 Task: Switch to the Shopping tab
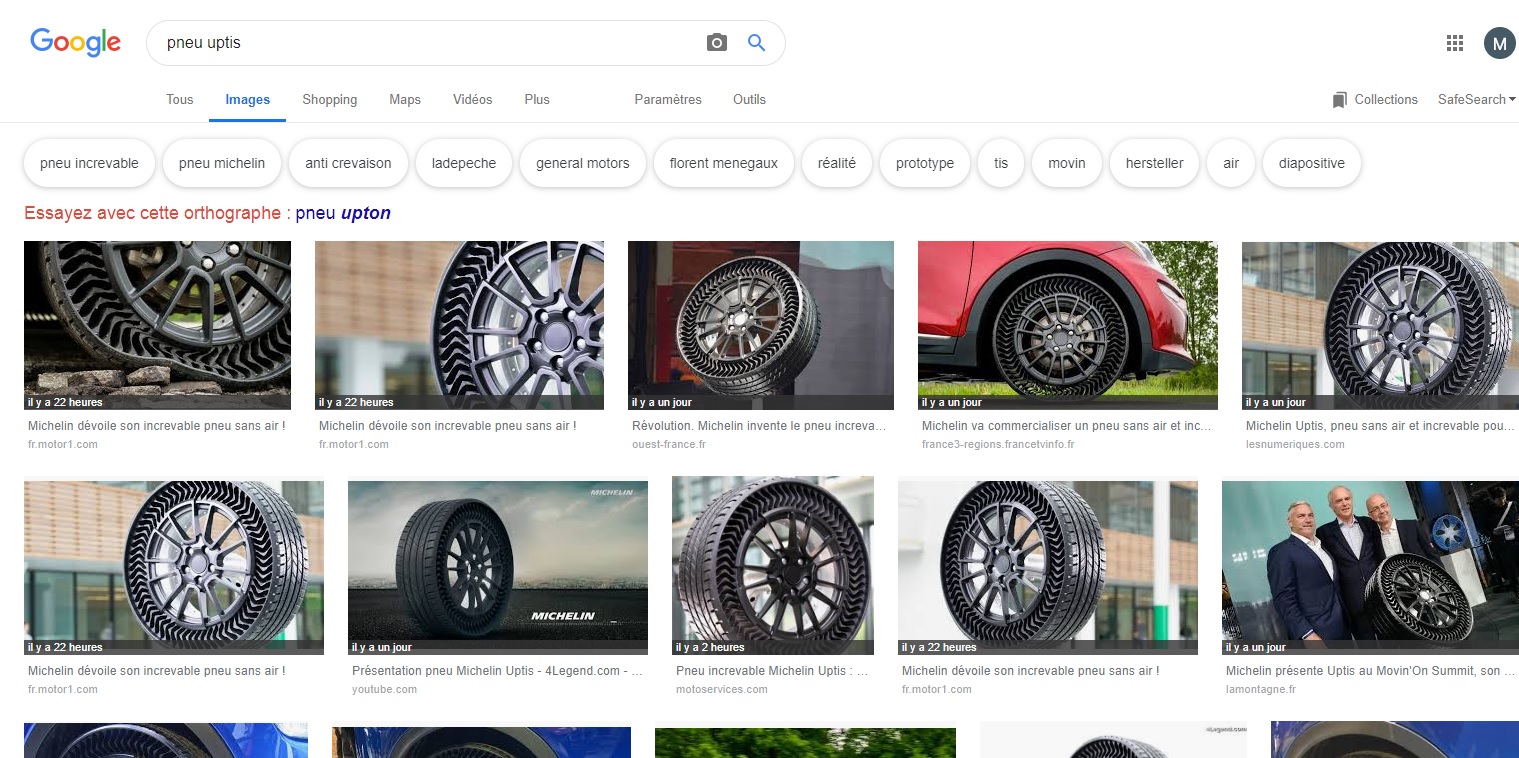[330, 99]
